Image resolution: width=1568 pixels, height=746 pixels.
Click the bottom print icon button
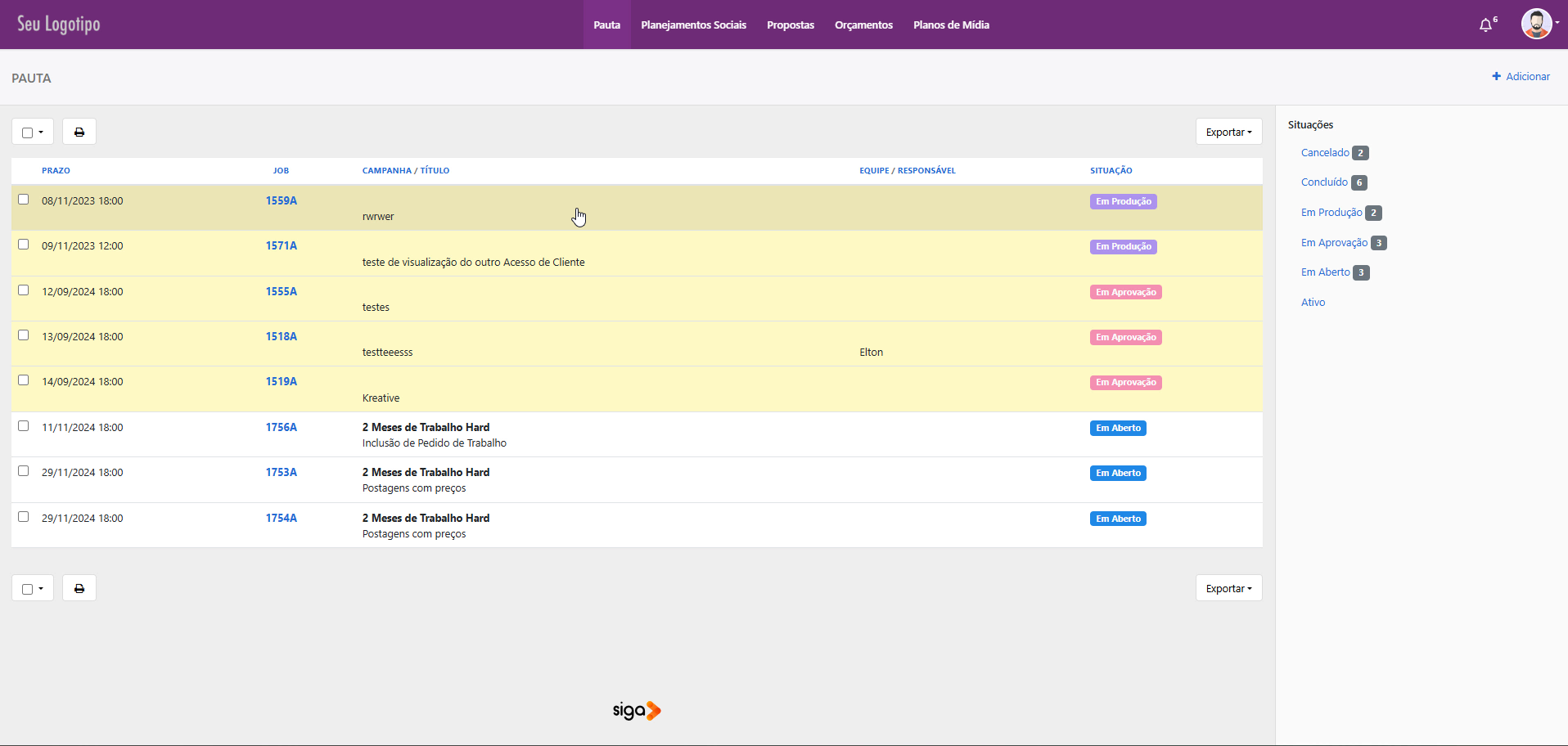click(x=79, y=588)
